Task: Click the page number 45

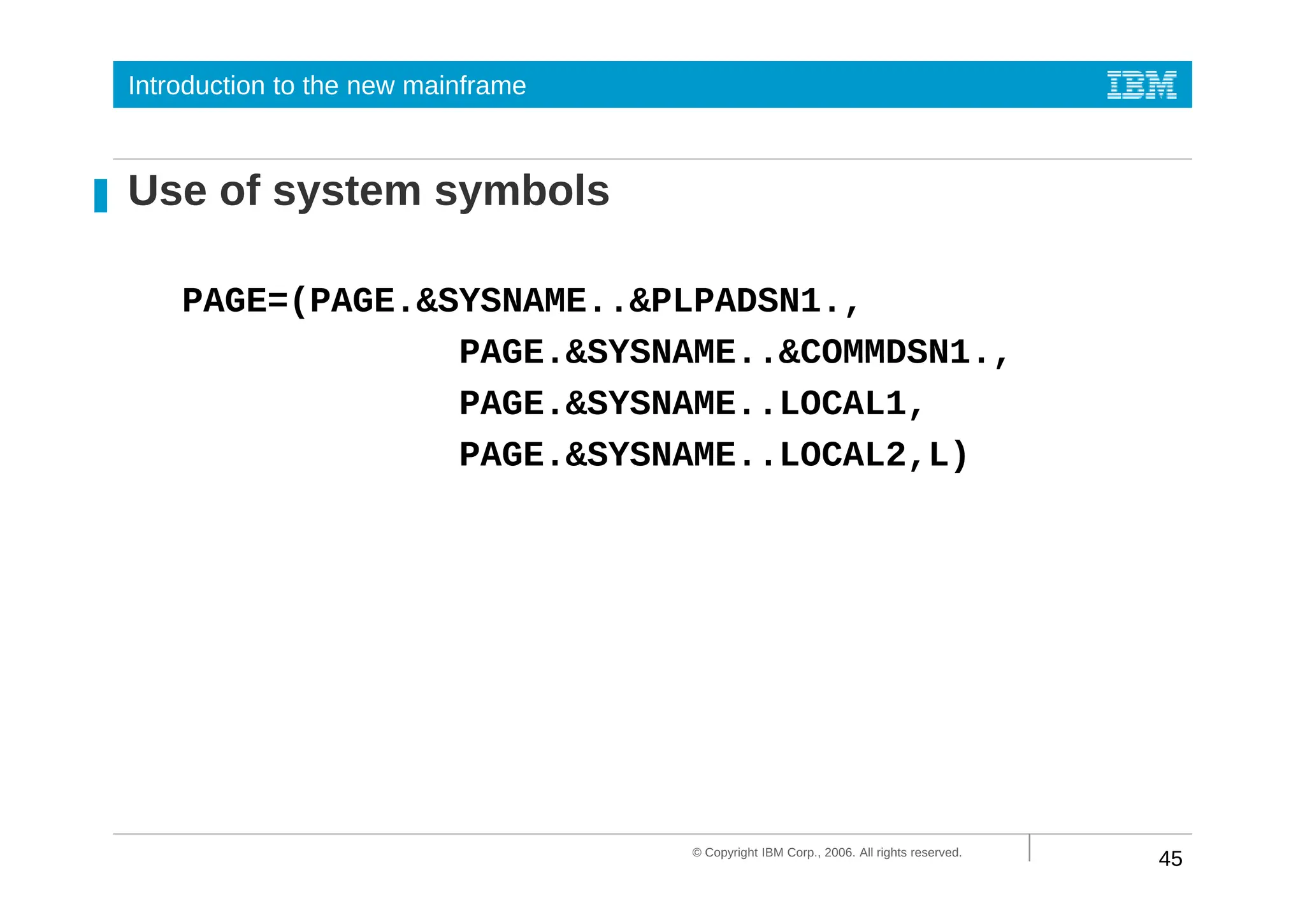Action: [1170, 859]
